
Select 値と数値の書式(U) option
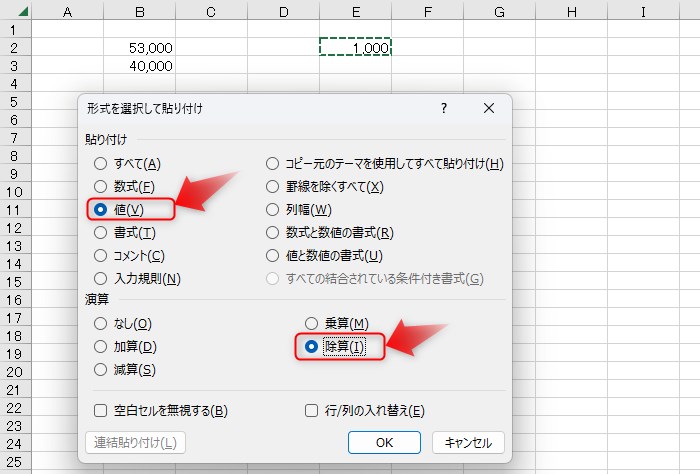coord(325,256)
